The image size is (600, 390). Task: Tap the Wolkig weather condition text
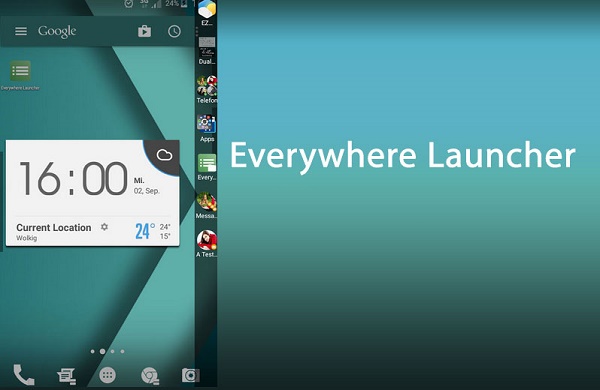(27, 238)
